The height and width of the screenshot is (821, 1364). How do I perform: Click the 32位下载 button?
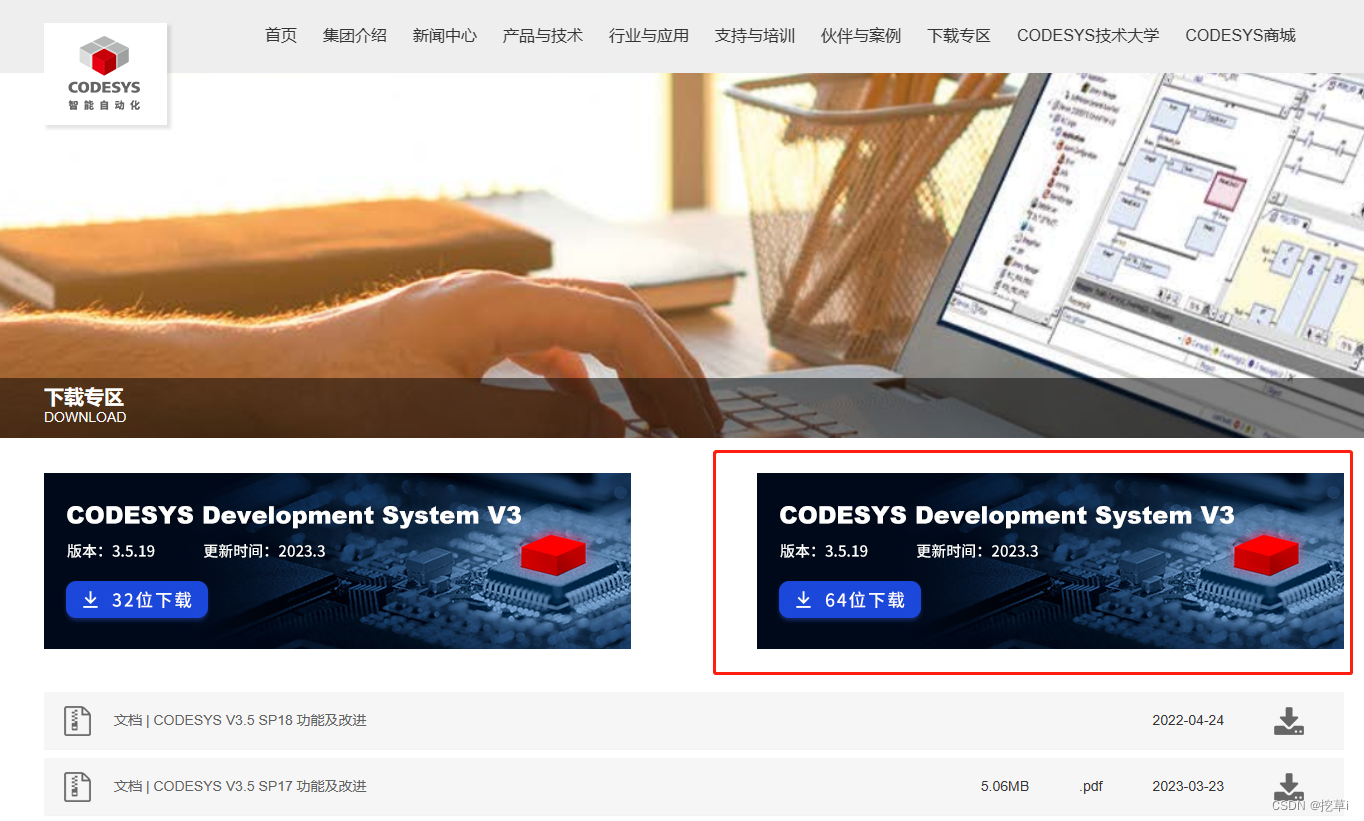[x=137, y=599]
